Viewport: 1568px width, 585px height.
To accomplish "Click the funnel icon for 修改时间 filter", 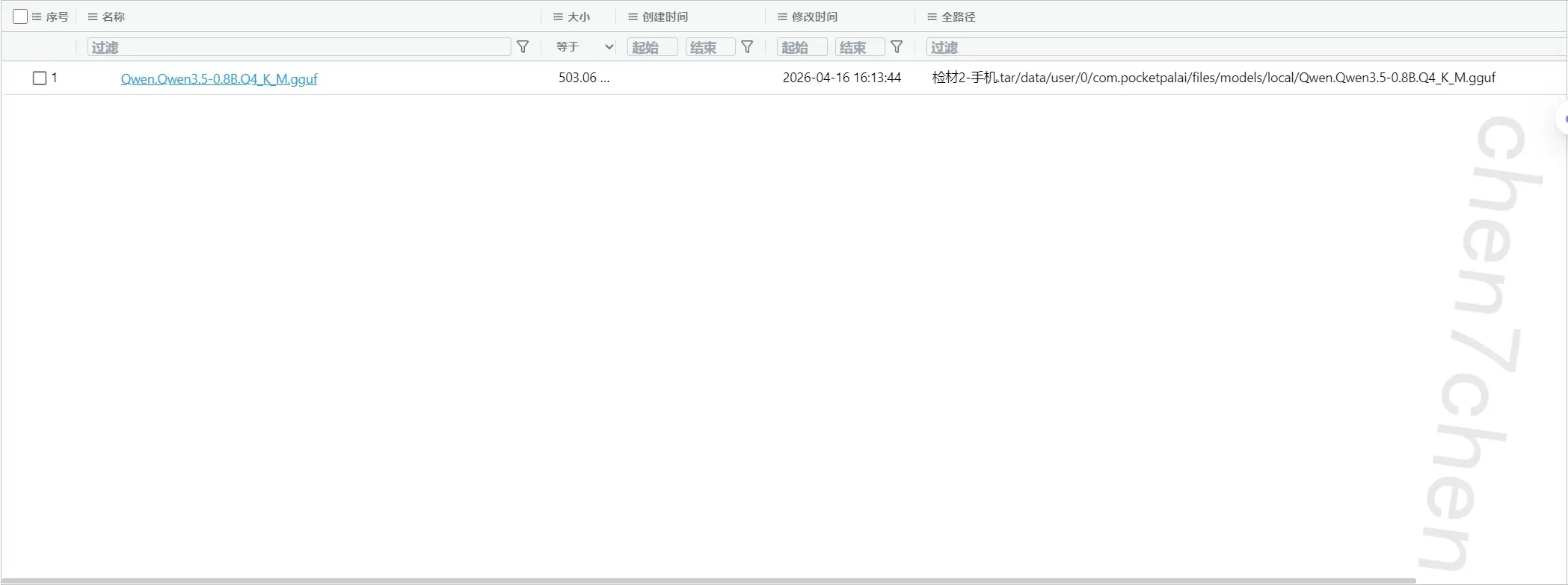I will [x=897, y=47].
